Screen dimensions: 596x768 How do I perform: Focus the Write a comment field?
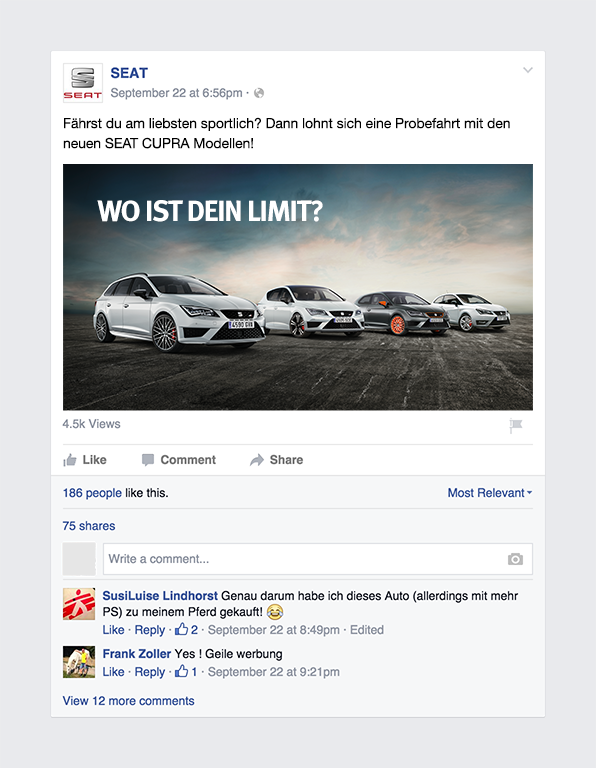tap(318, 559)
